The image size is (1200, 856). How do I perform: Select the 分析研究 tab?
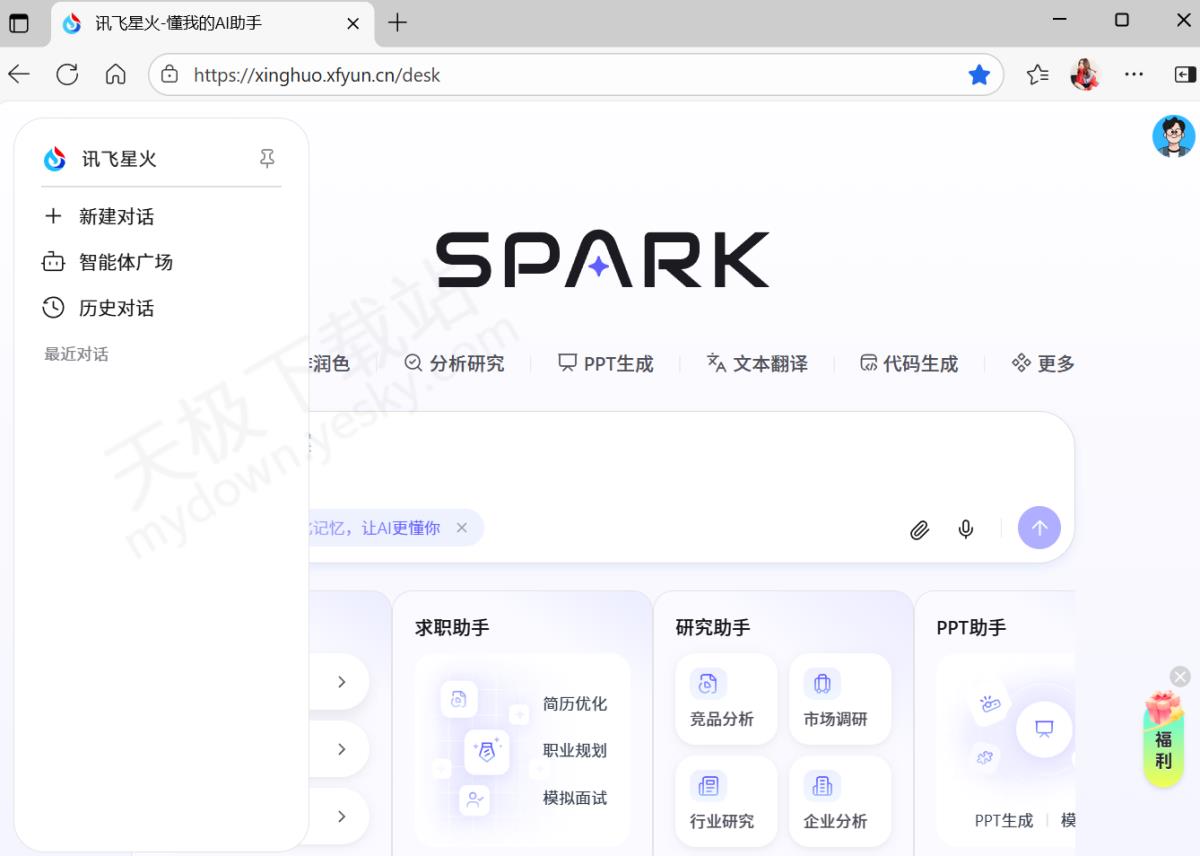(x=454, y=364)
